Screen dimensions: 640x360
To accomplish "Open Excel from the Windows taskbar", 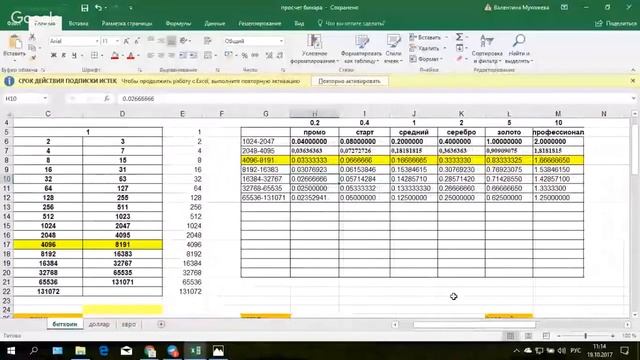I will pos(196,351).
